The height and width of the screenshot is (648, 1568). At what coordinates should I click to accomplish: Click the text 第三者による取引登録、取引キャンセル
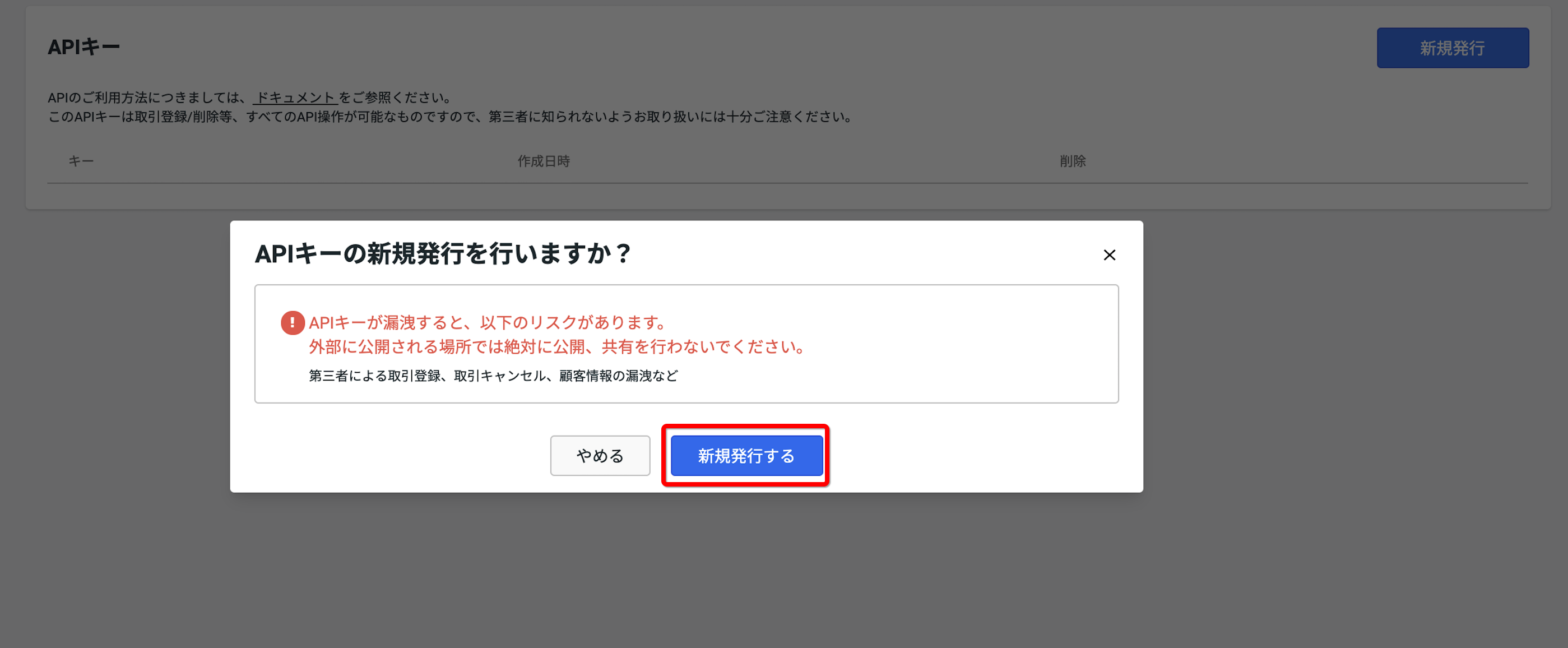click(427, 376)
